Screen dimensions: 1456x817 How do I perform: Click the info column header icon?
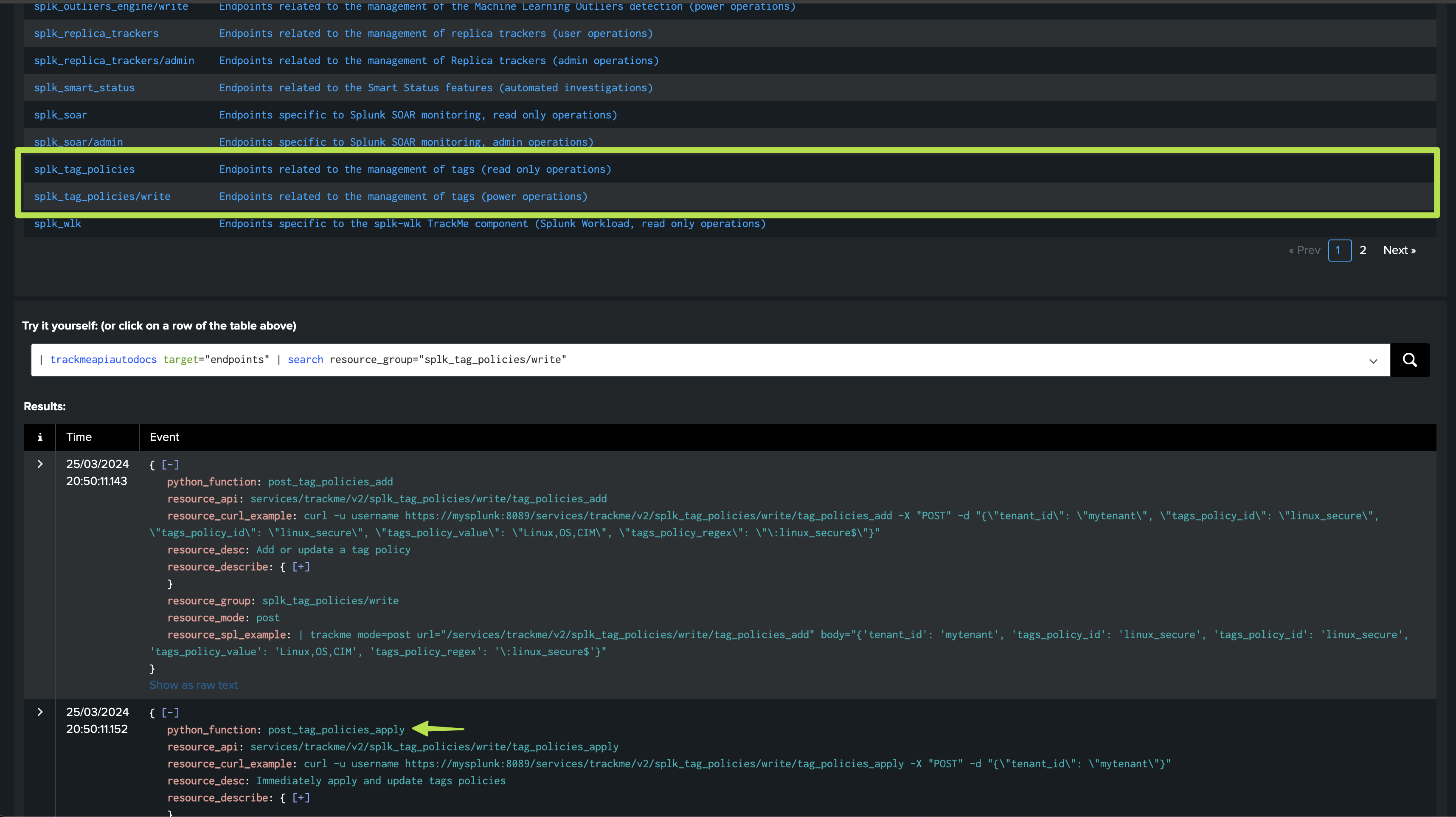(39, 437)
